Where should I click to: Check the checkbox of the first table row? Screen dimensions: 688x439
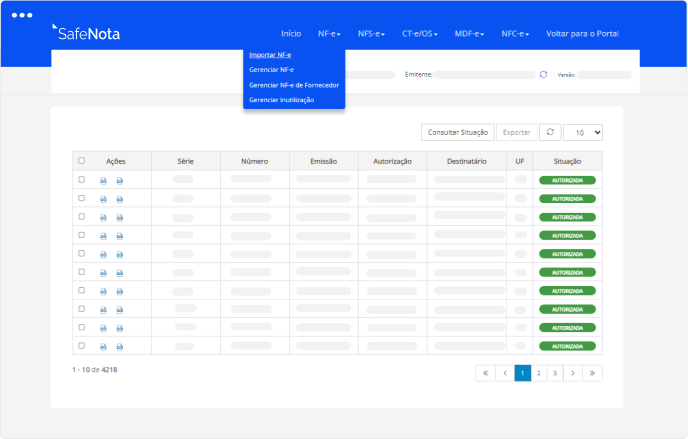click(x=82, y=180)
